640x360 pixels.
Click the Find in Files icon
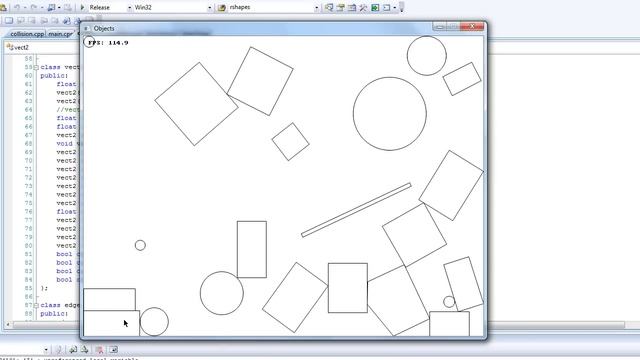(x=222, y=7)
